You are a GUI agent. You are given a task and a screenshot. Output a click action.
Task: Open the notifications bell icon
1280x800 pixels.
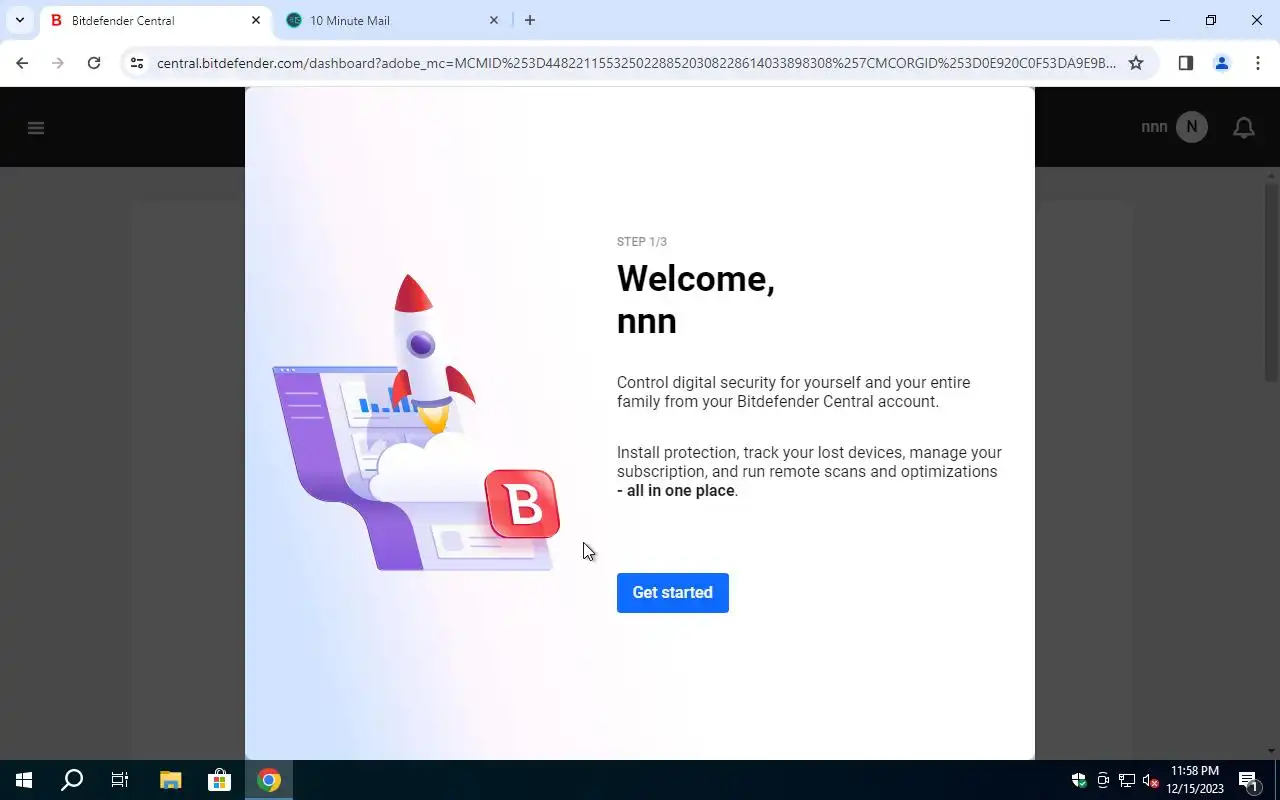[x=1244, y=127]
